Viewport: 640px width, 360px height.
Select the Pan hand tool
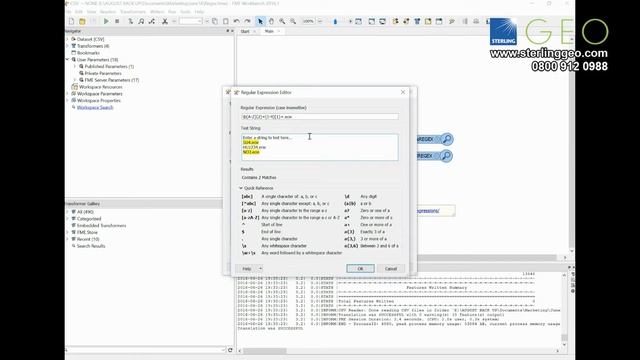point(271,21)
